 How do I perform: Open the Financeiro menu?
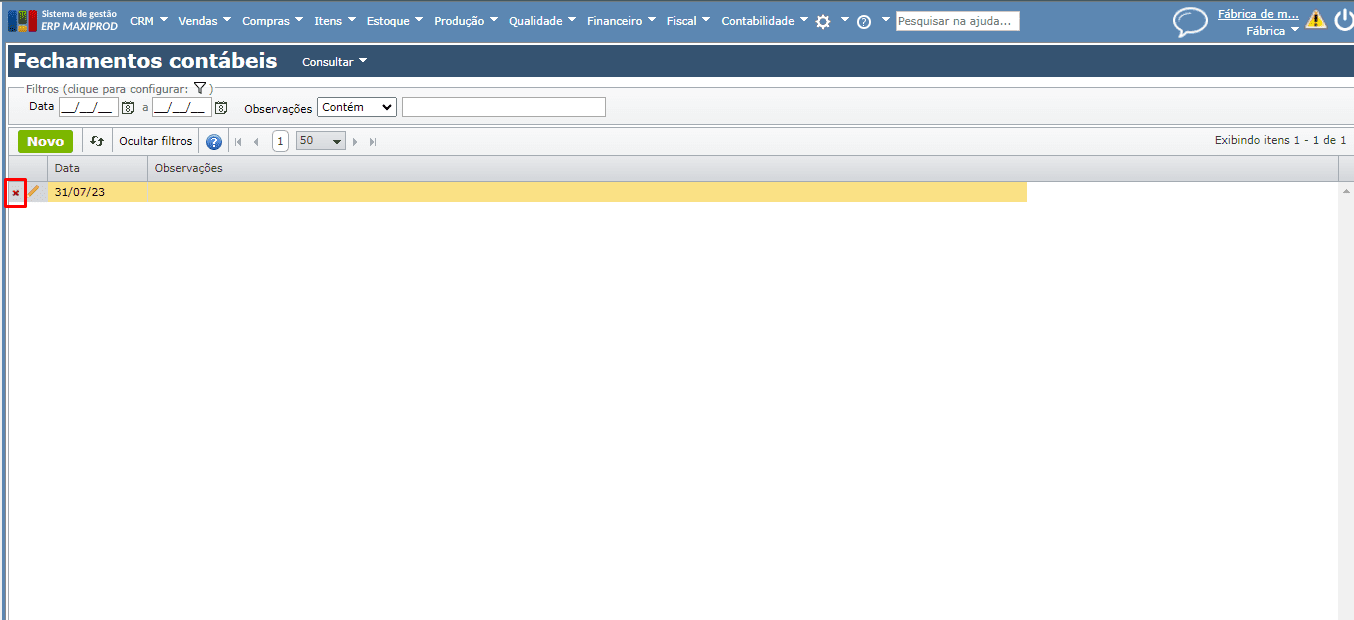pyautogui.click(x=621, y=21)
